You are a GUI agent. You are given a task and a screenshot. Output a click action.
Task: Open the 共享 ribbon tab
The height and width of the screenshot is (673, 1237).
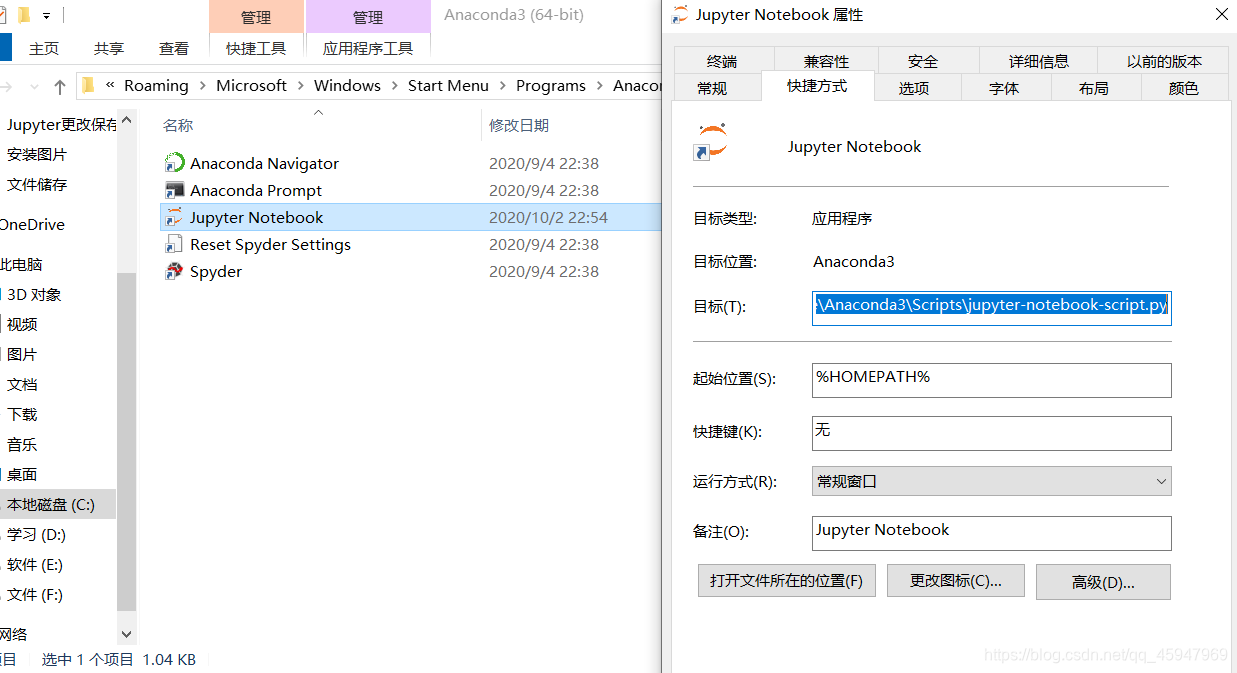109,48
